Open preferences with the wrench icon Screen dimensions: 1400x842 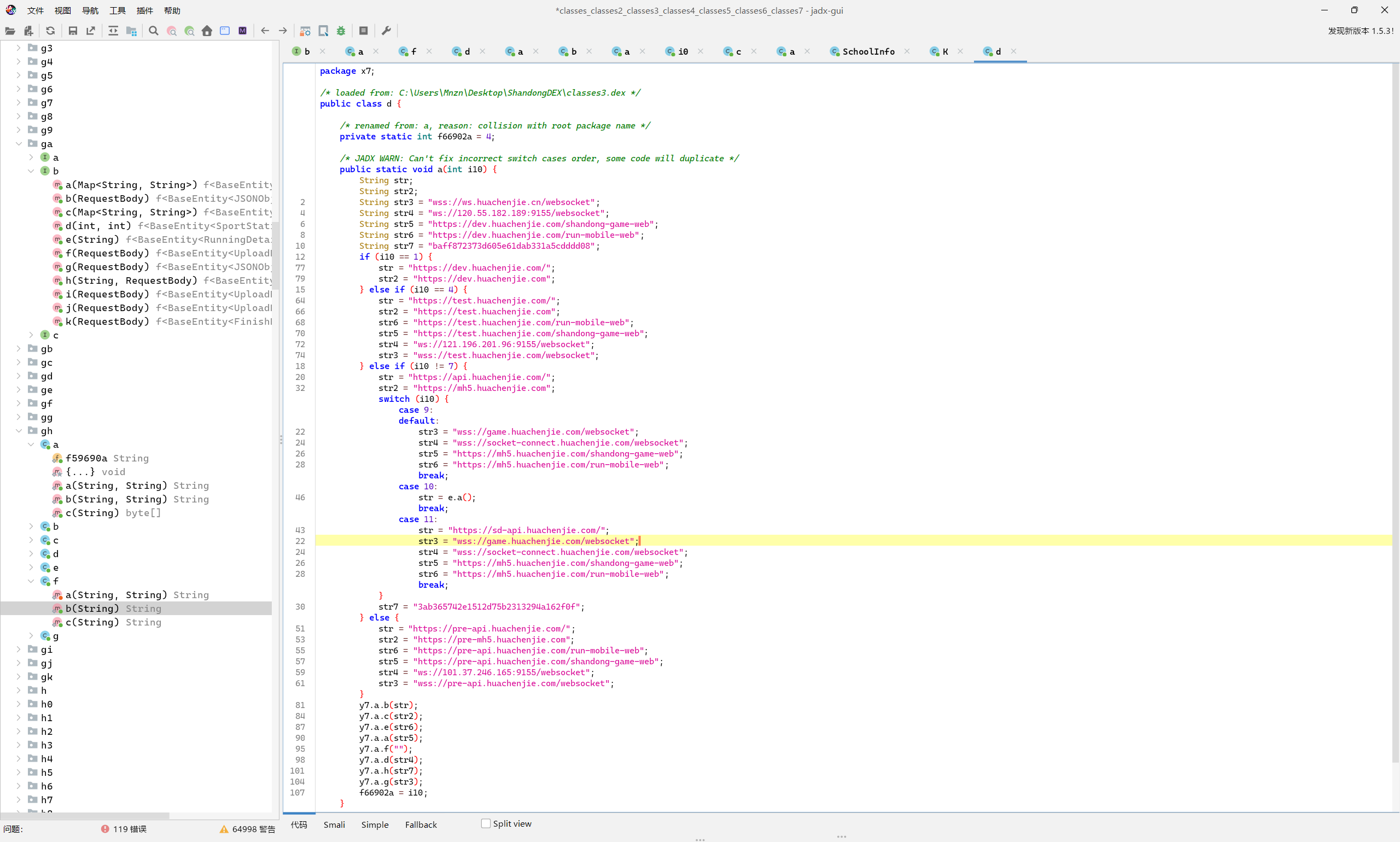[387, 31]
